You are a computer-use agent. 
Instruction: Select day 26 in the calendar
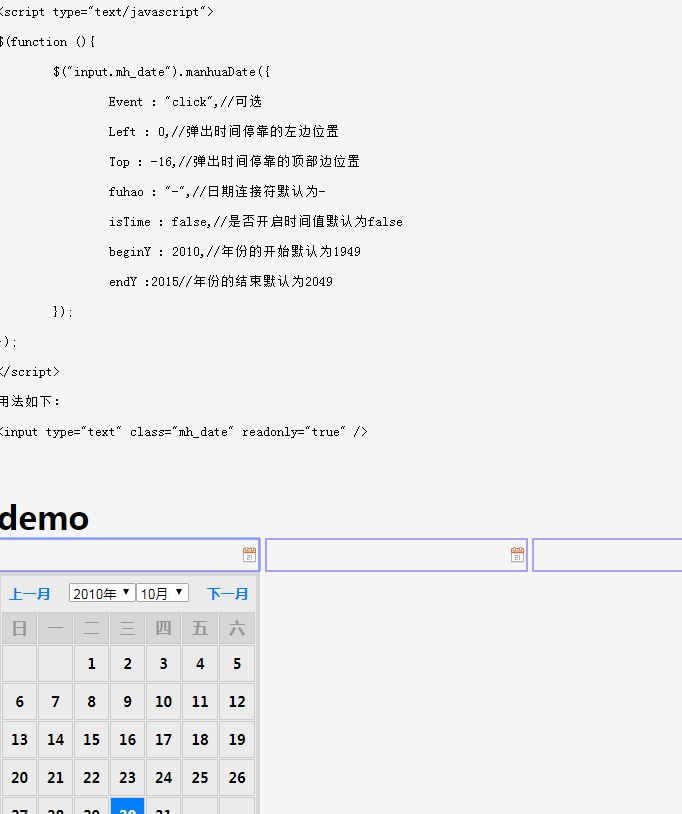237,777
